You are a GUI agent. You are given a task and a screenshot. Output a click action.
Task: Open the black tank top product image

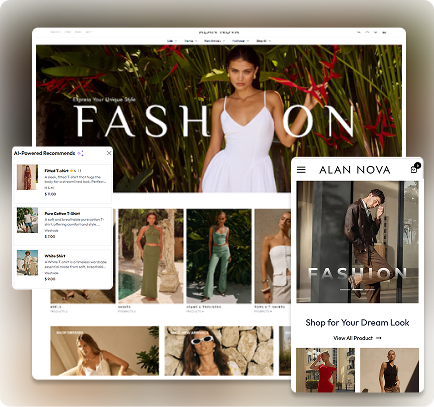click(389, 370)
